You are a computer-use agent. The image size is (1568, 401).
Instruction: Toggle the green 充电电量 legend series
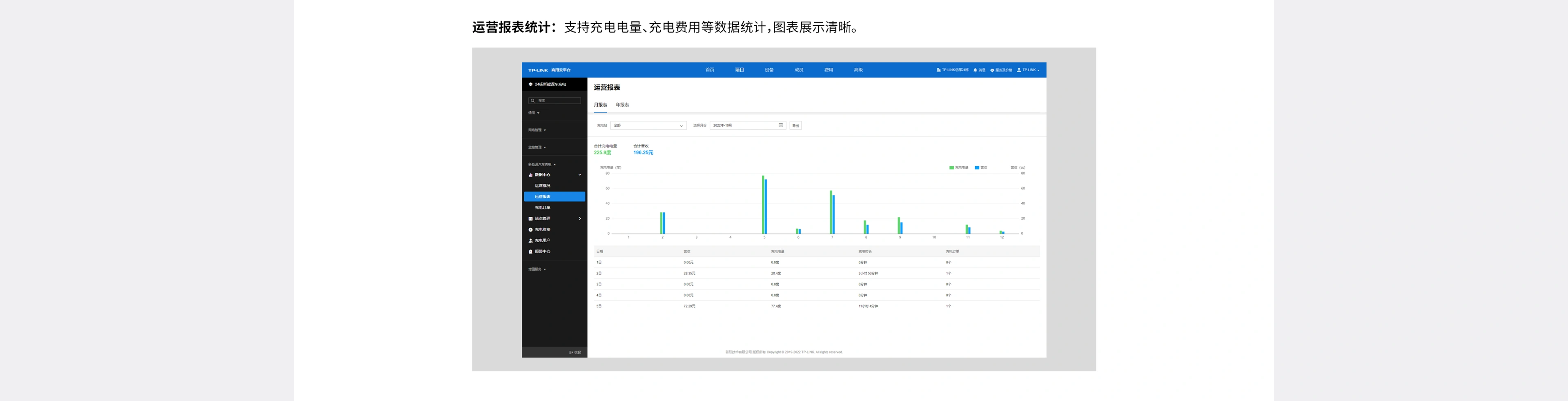click(959, 167)
